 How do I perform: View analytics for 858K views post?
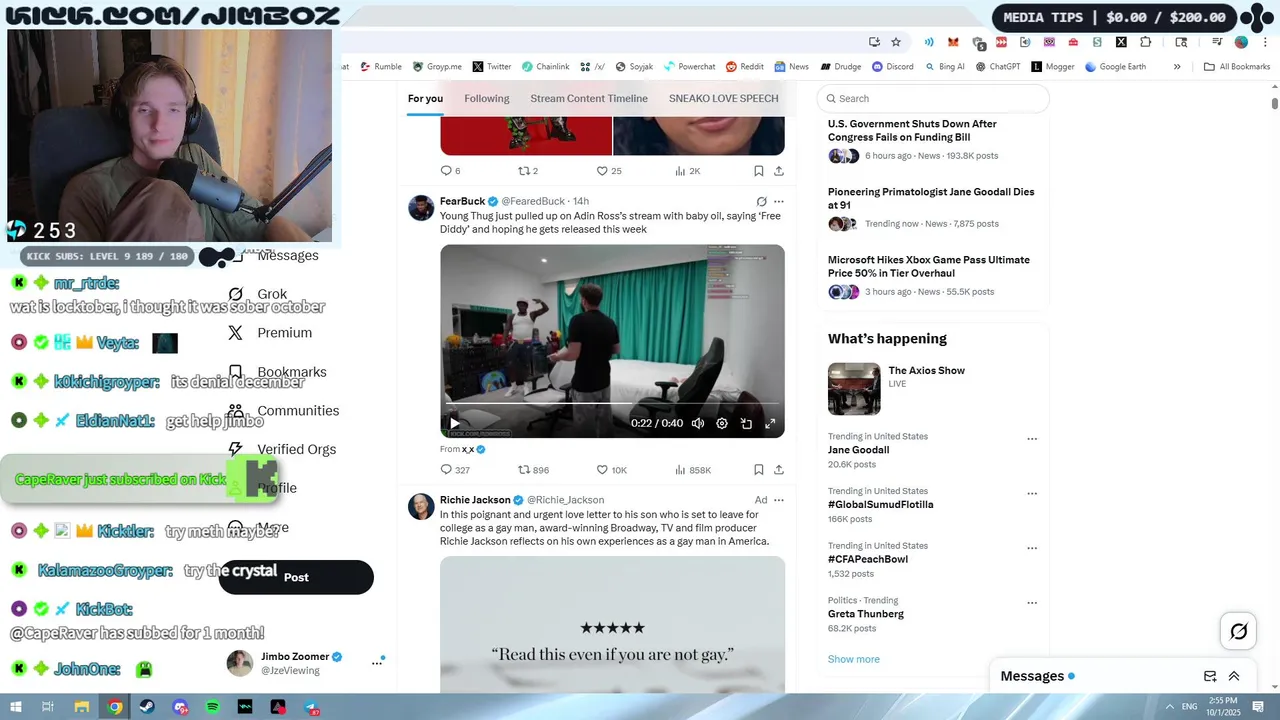coord(693,470)
